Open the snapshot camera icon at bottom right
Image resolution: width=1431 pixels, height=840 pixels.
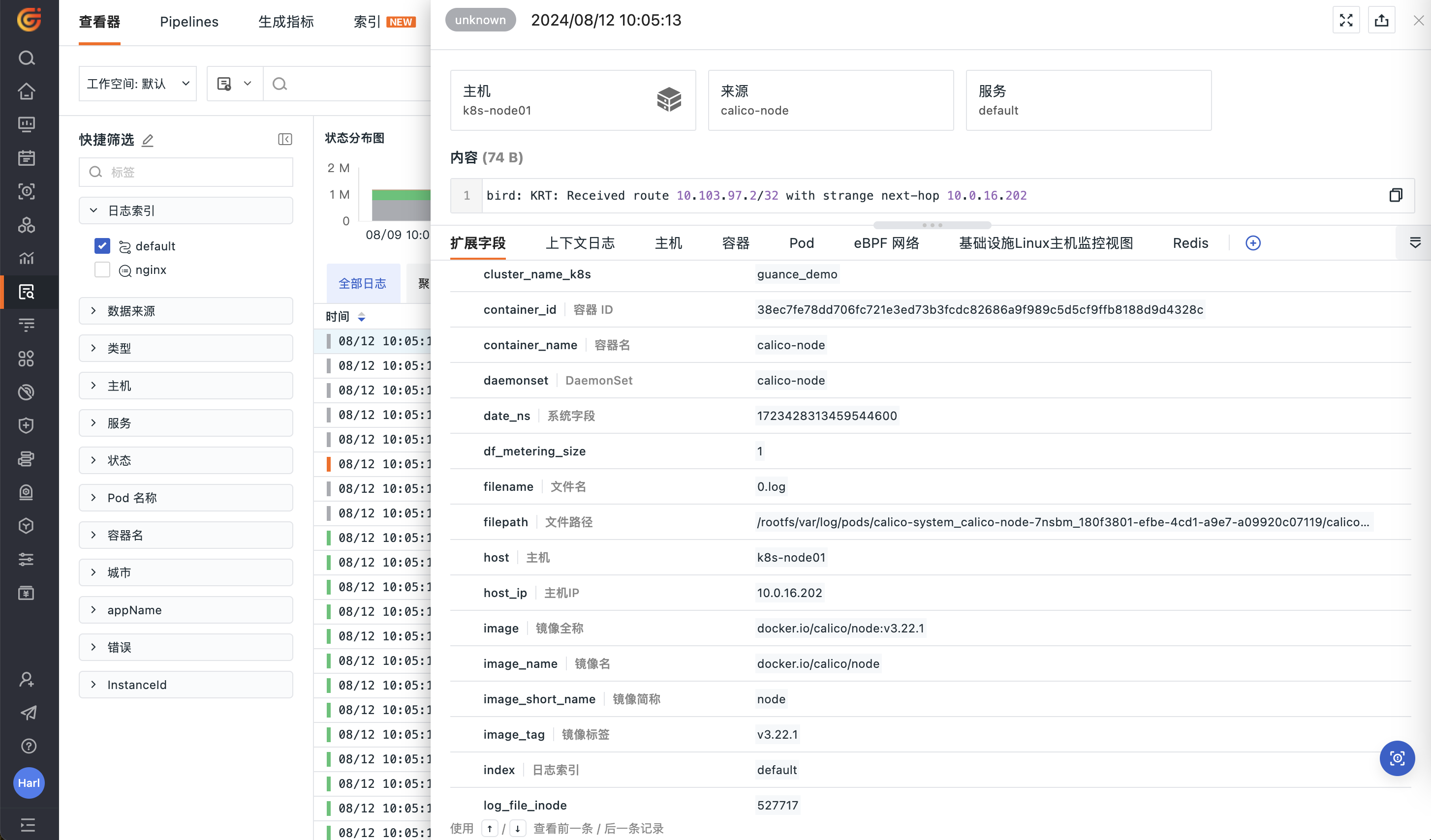1398,758
